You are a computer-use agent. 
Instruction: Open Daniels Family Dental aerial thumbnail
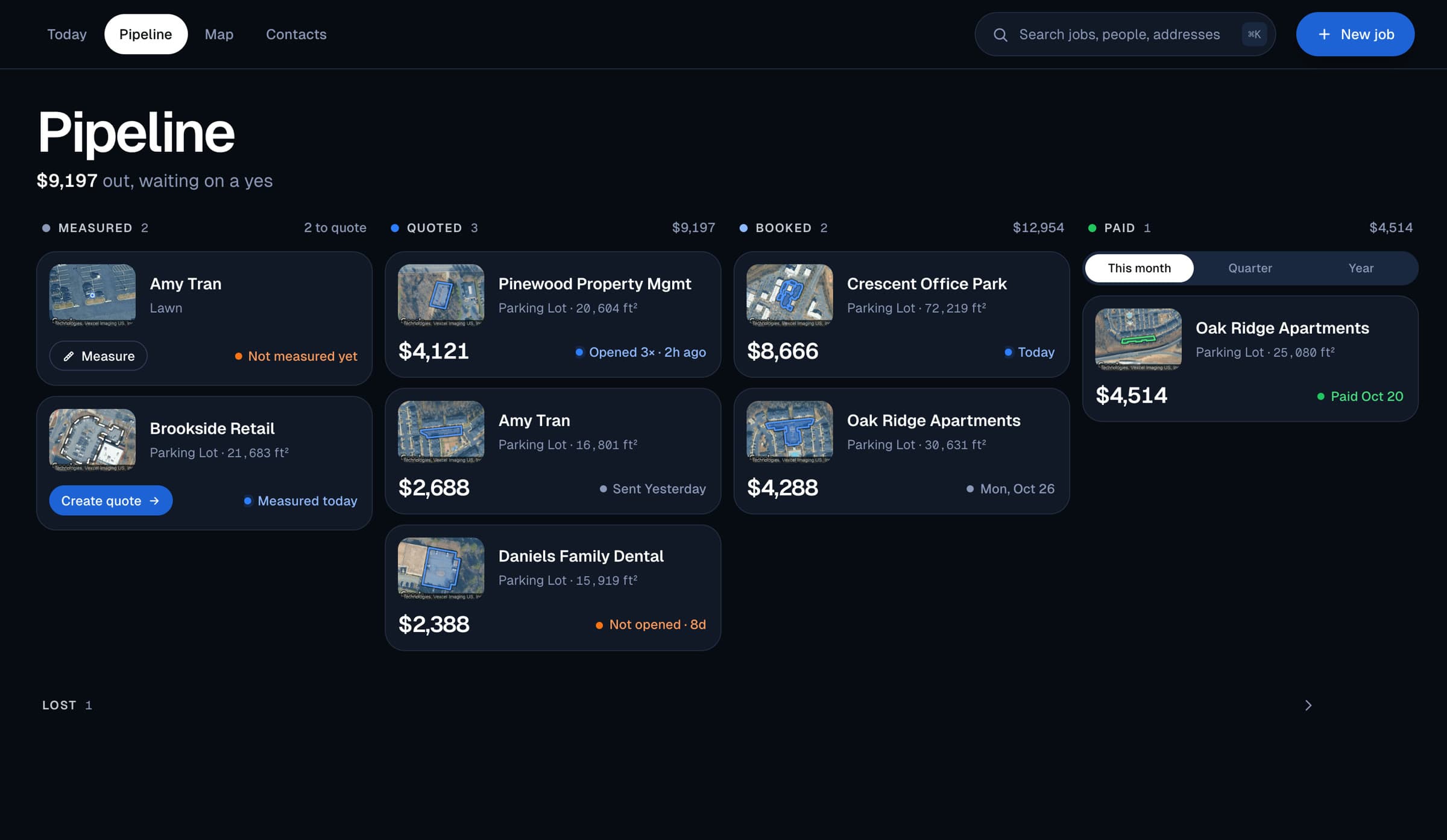pos(441,568)
